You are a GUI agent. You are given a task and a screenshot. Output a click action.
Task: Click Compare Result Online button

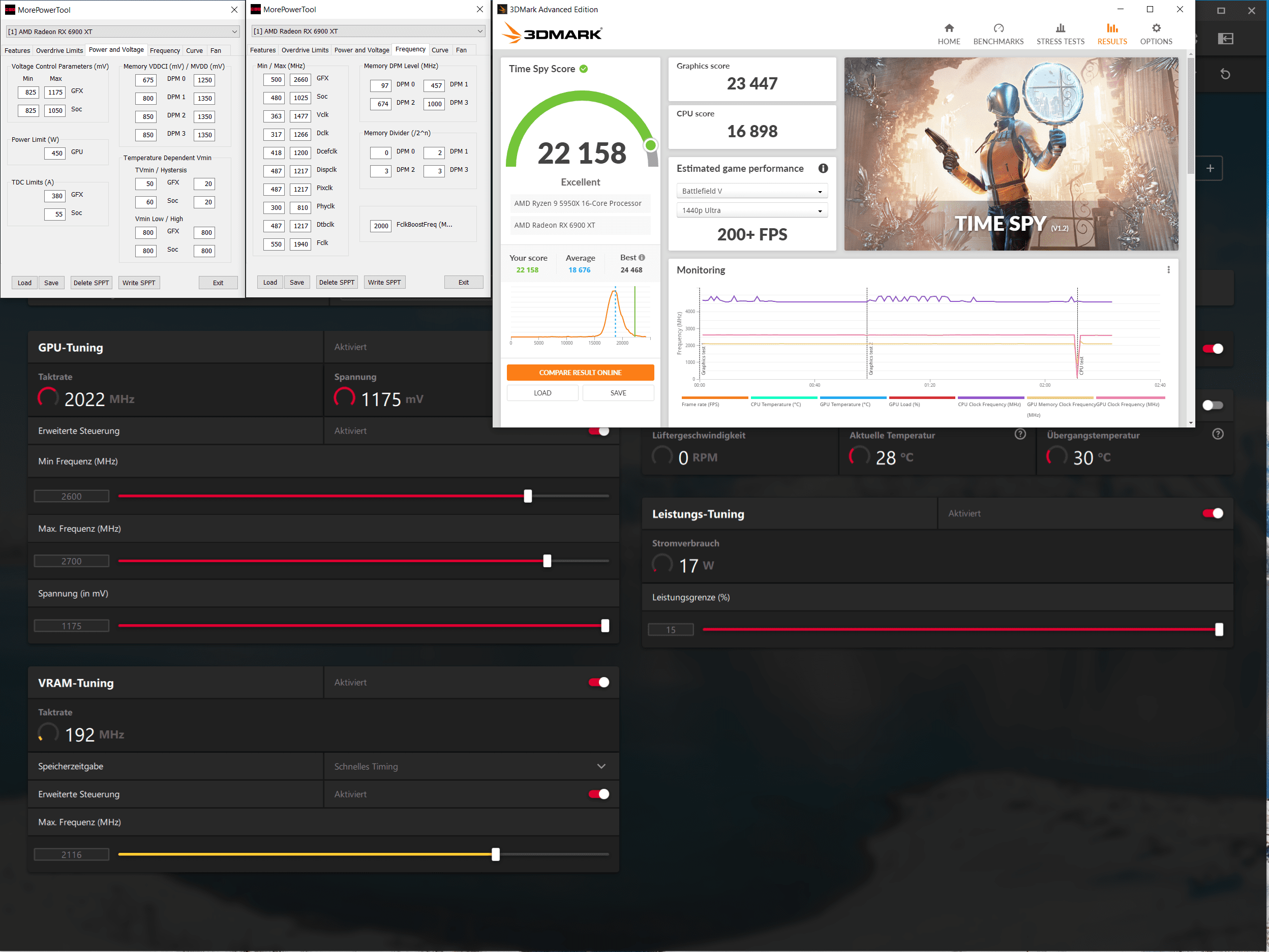pyautogui.click(x=580, y=372)
